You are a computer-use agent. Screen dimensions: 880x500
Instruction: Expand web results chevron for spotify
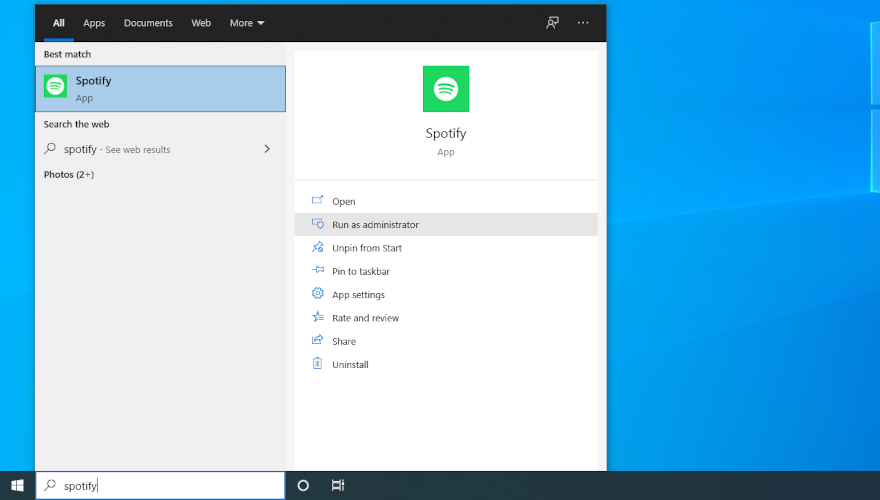click(x=267, y=149)
